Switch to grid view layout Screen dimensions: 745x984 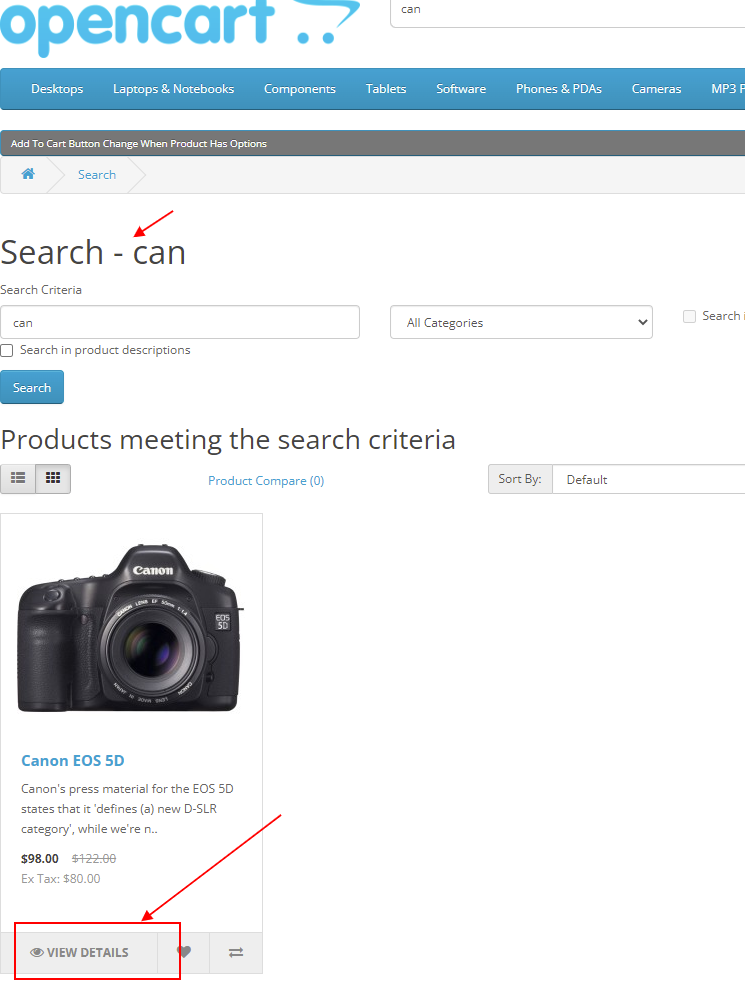(x=53, y=479)
